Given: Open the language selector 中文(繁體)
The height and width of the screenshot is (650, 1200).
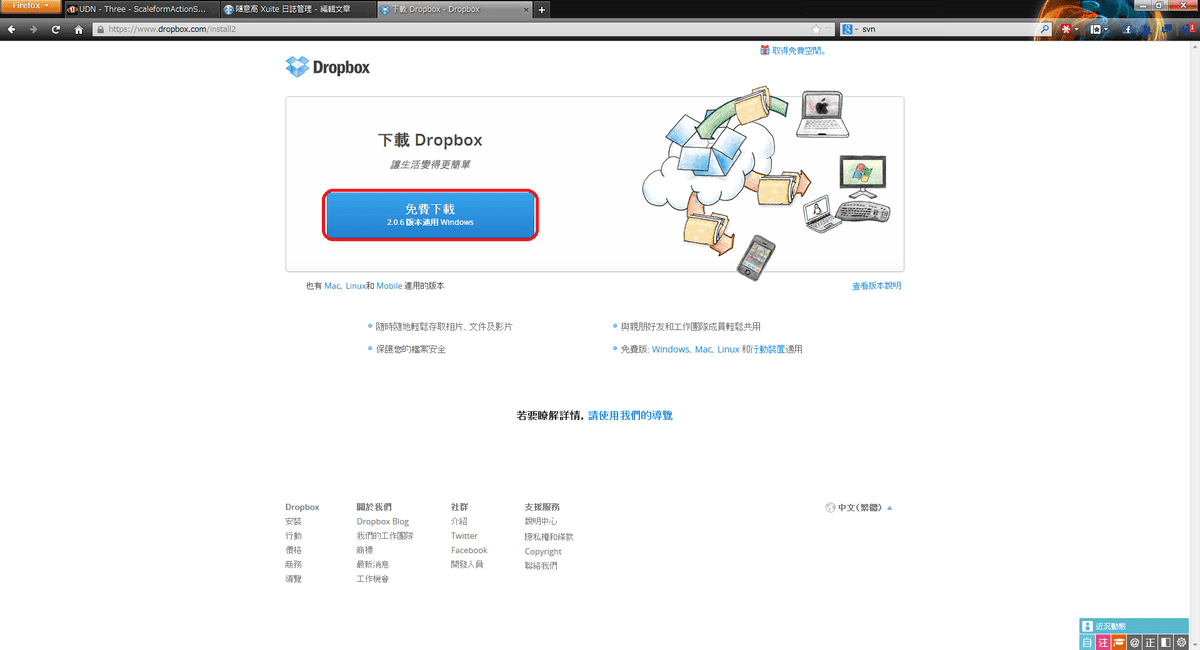Looking at the screenshot, I should pyautogui.click(x=859, y=508).
